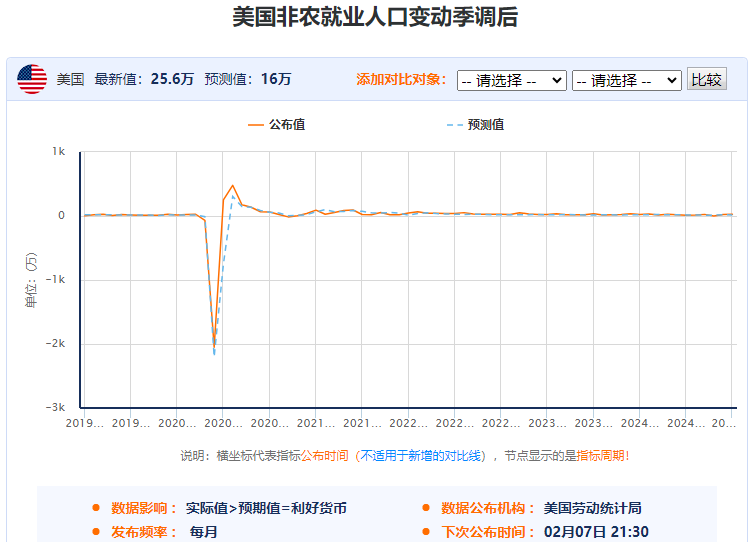Click the 添加对比对象 label
Image resolution: width=754 pixels, height=542 pixels.
(400, 80)
